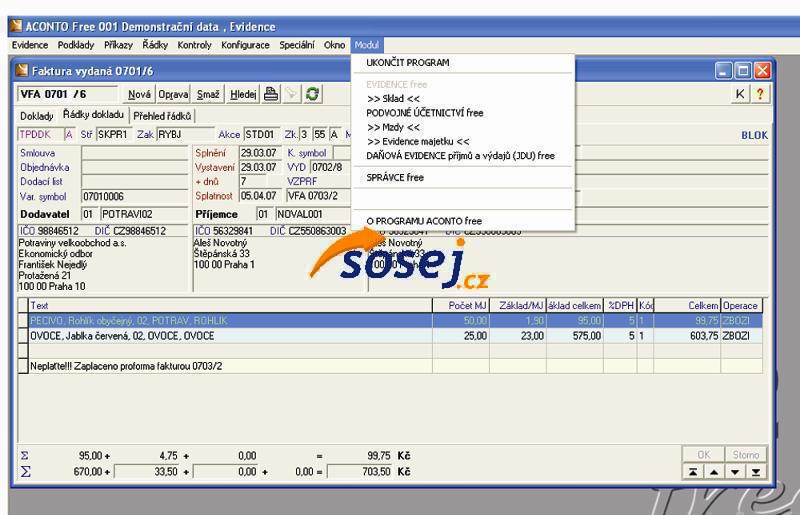Jump to the last row arrow button
This screenshot has width=800, height=515.
click(756, 472)
